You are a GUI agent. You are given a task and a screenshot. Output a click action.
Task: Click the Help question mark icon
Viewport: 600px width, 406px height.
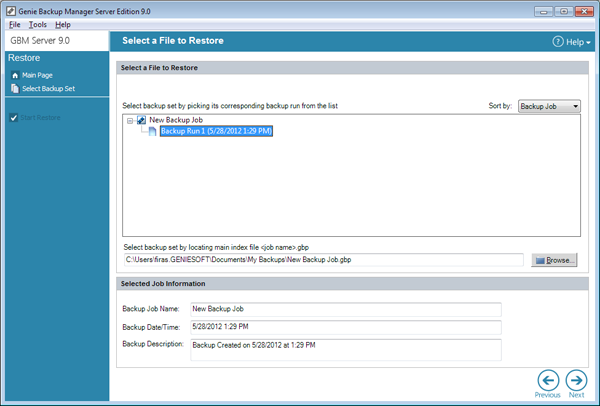coord(558,41)
